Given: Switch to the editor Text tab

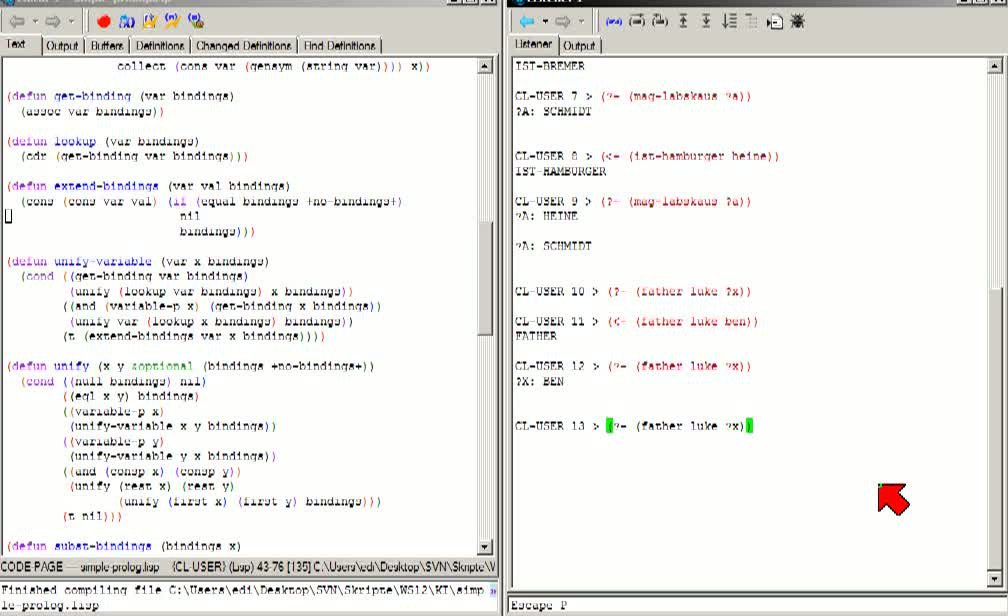Looking at the screenshot, I should [16, 44].
